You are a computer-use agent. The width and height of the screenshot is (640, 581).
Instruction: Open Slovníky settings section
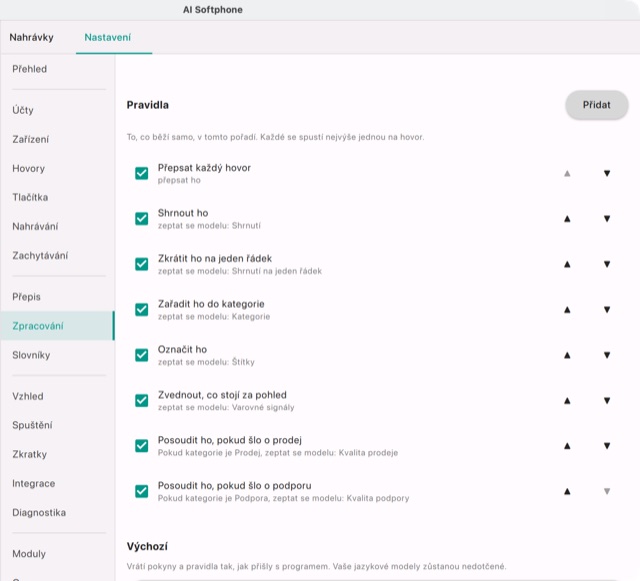58,355
